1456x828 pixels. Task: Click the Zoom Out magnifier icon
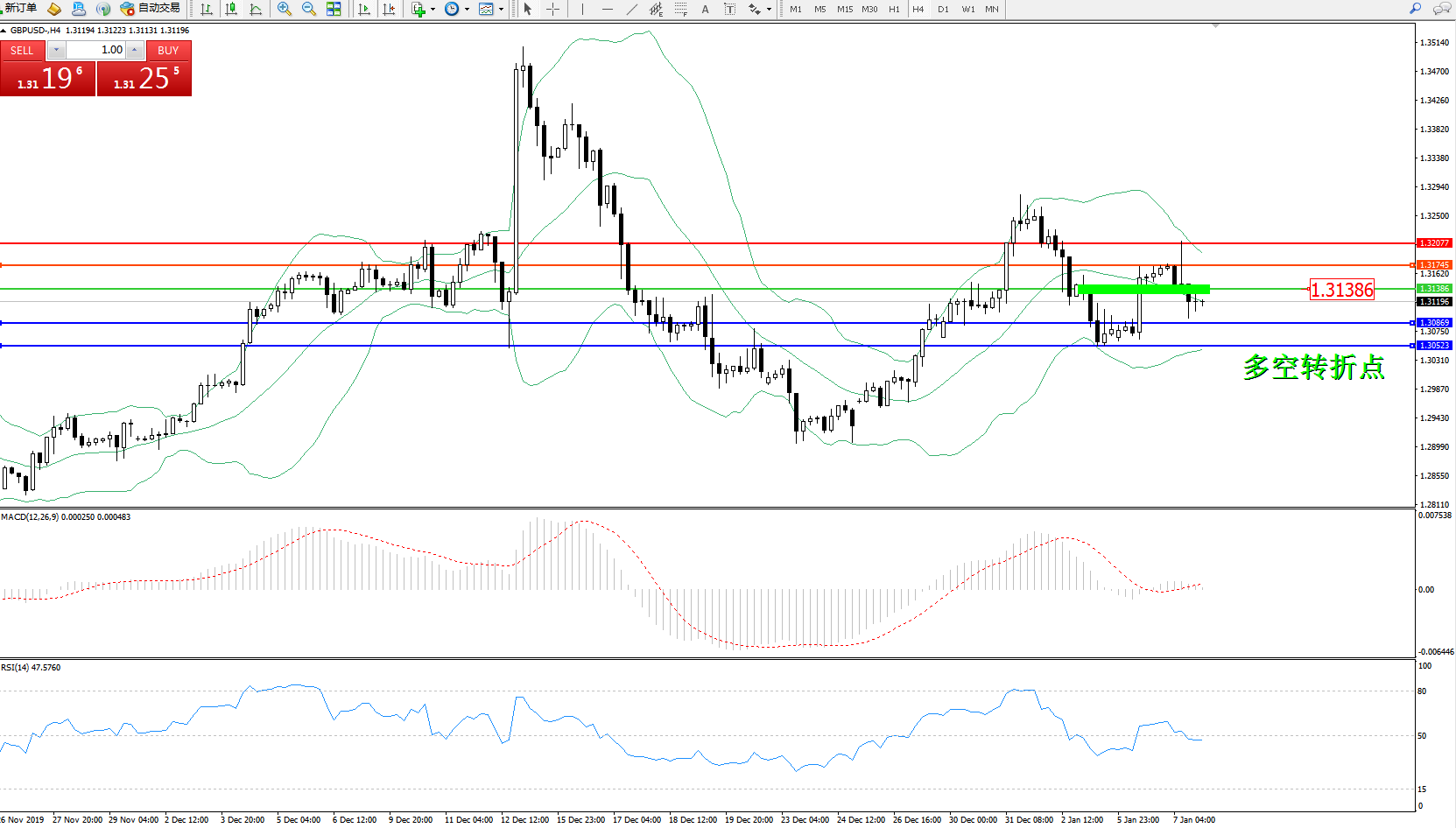[x=308, y=9]
